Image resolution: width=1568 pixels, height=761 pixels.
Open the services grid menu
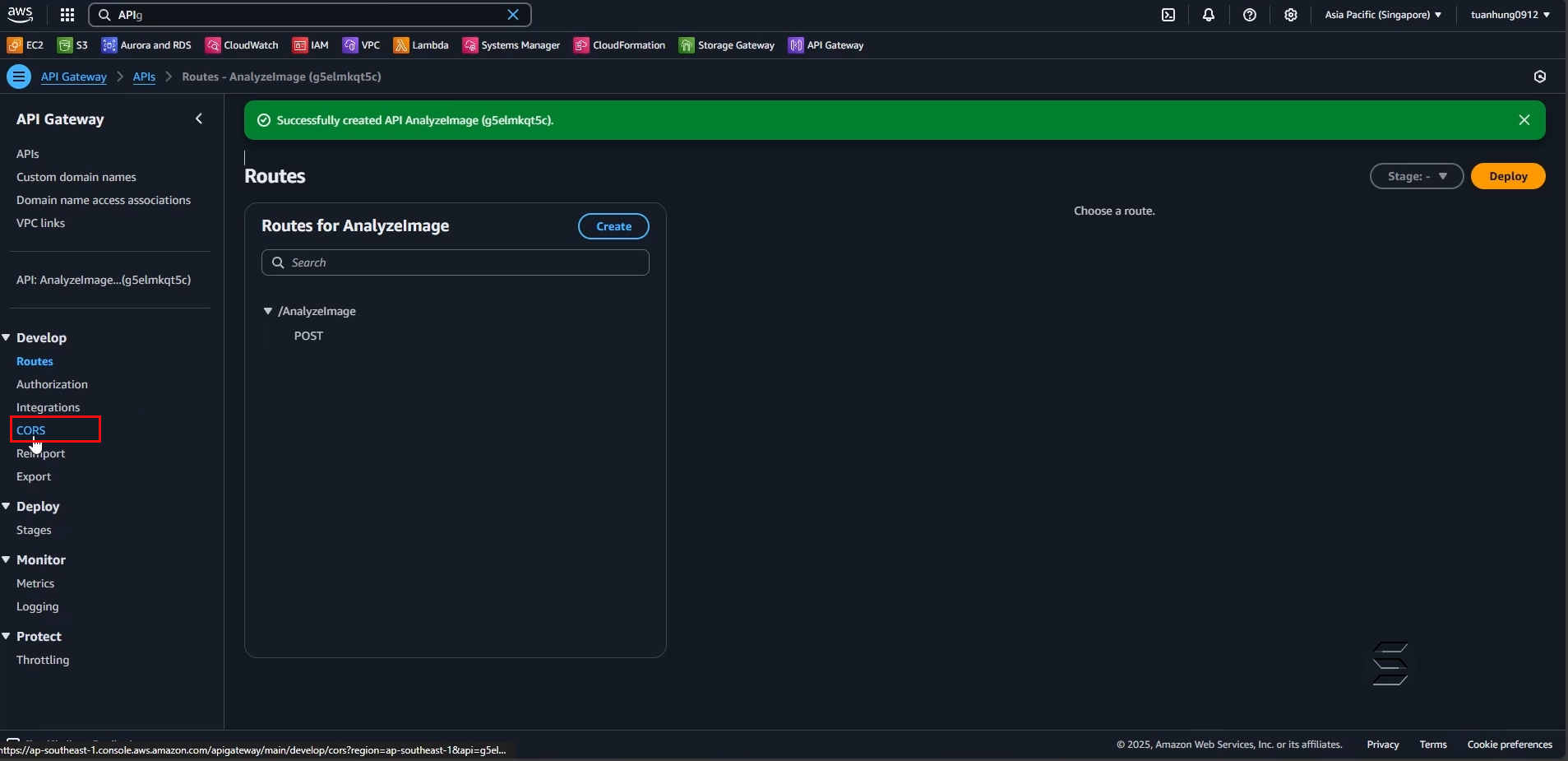click(67, 15)
